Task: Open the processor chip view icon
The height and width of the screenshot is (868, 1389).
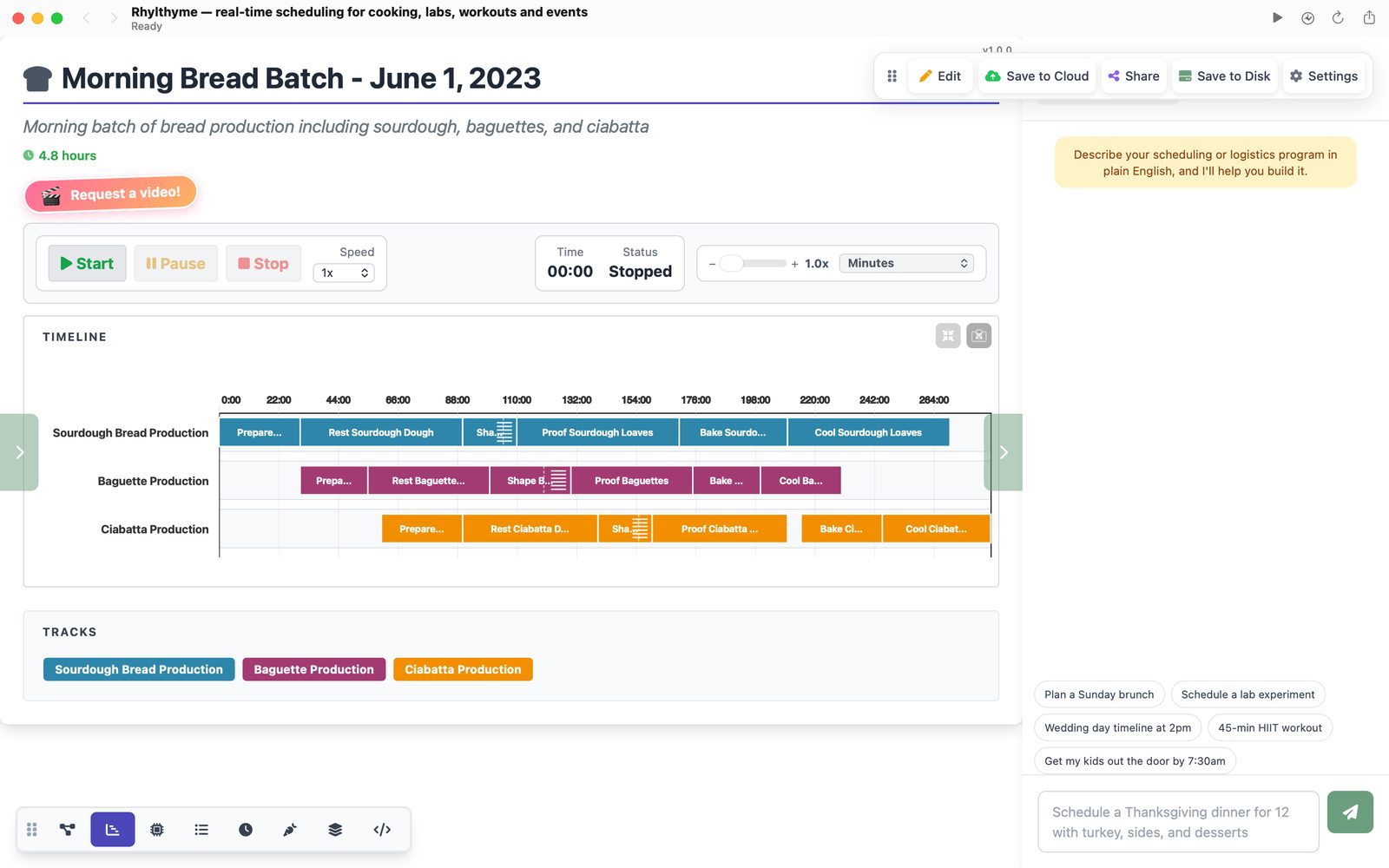Action: [x=157, y=830]
